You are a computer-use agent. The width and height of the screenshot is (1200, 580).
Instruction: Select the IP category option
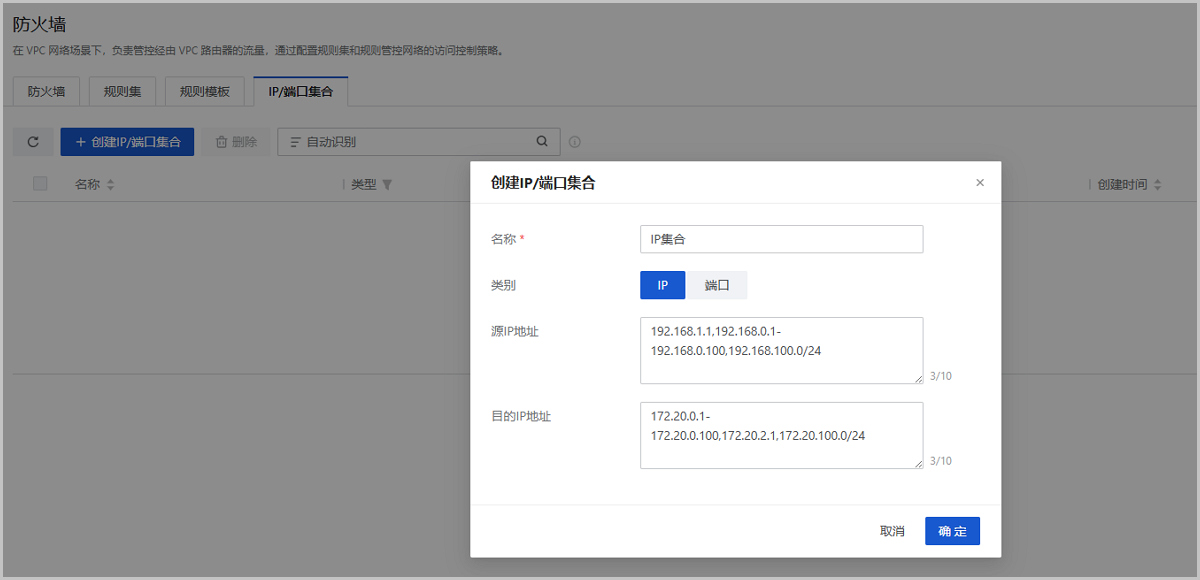pyautogui.click(x=662, y=285)
